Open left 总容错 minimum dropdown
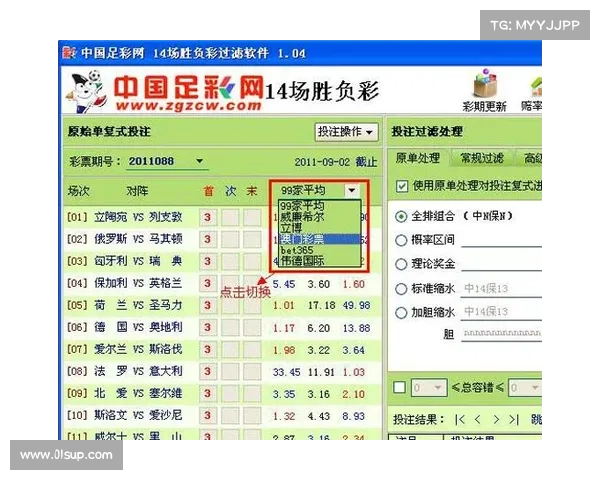 click(x=429, y=388)
